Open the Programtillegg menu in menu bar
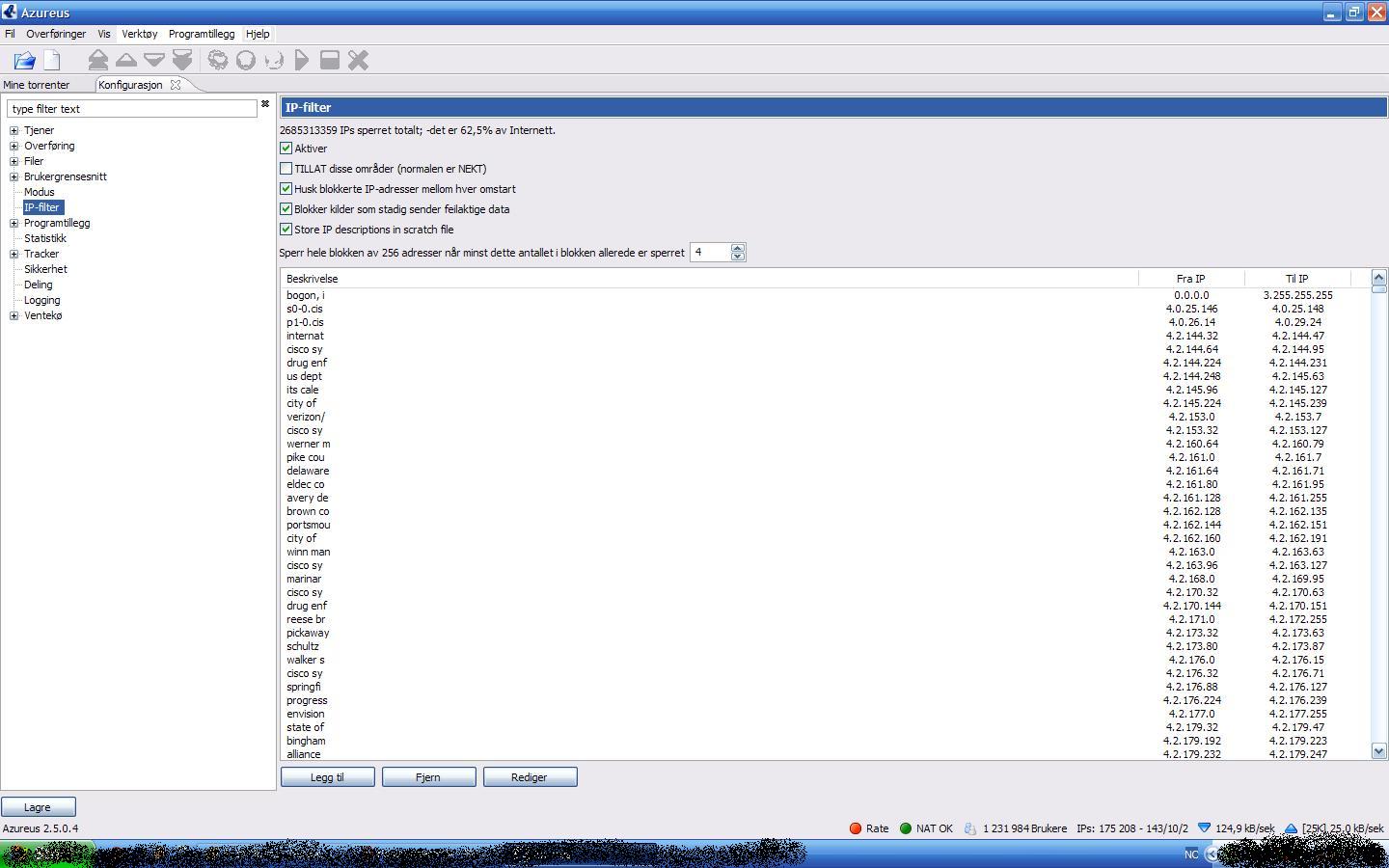1389x868 pixels. (202, 34)
